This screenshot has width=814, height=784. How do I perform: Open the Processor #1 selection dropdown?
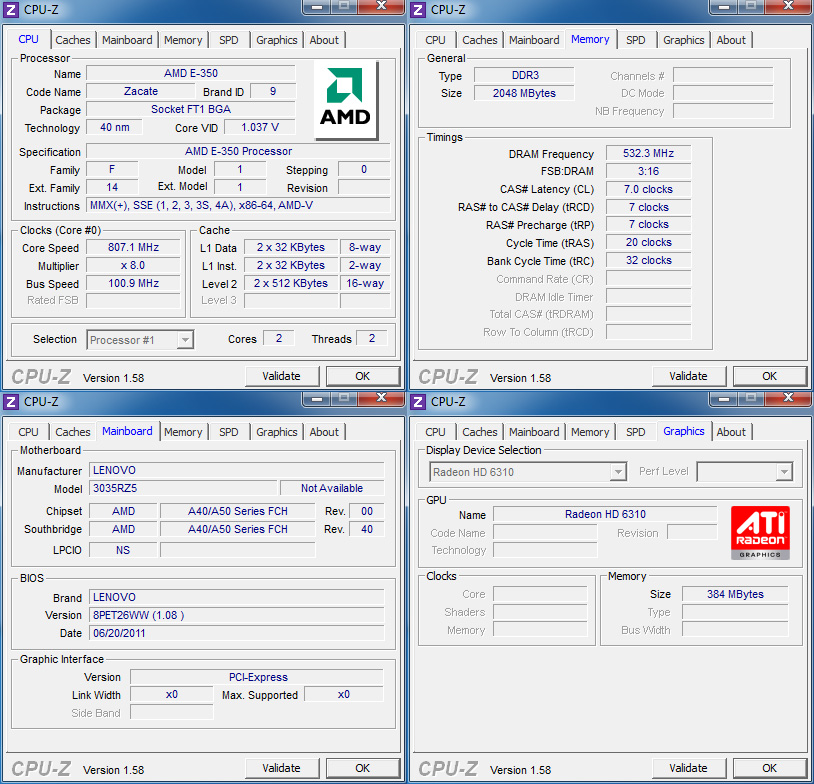click(140, 340)
